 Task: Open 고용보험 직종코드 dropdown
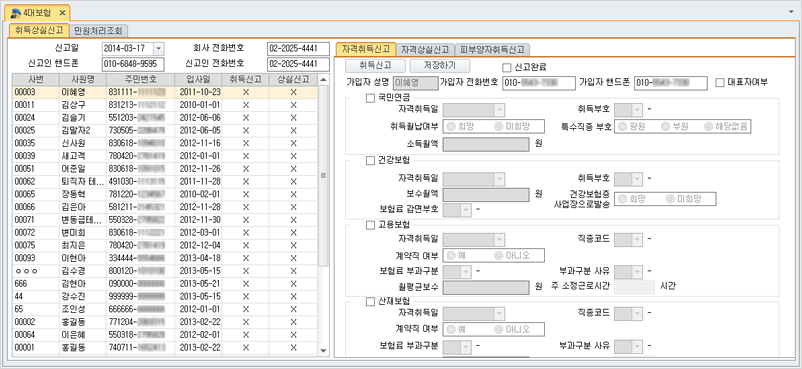(637, 239)
